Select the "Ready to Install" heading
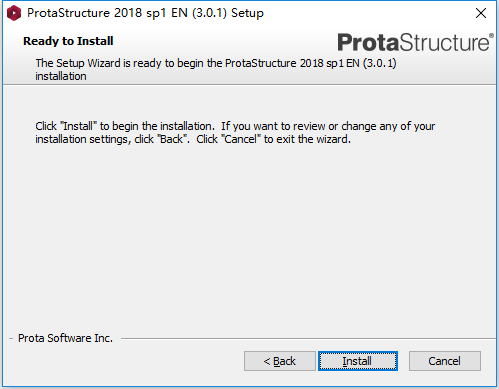 [x=68, y=41]
